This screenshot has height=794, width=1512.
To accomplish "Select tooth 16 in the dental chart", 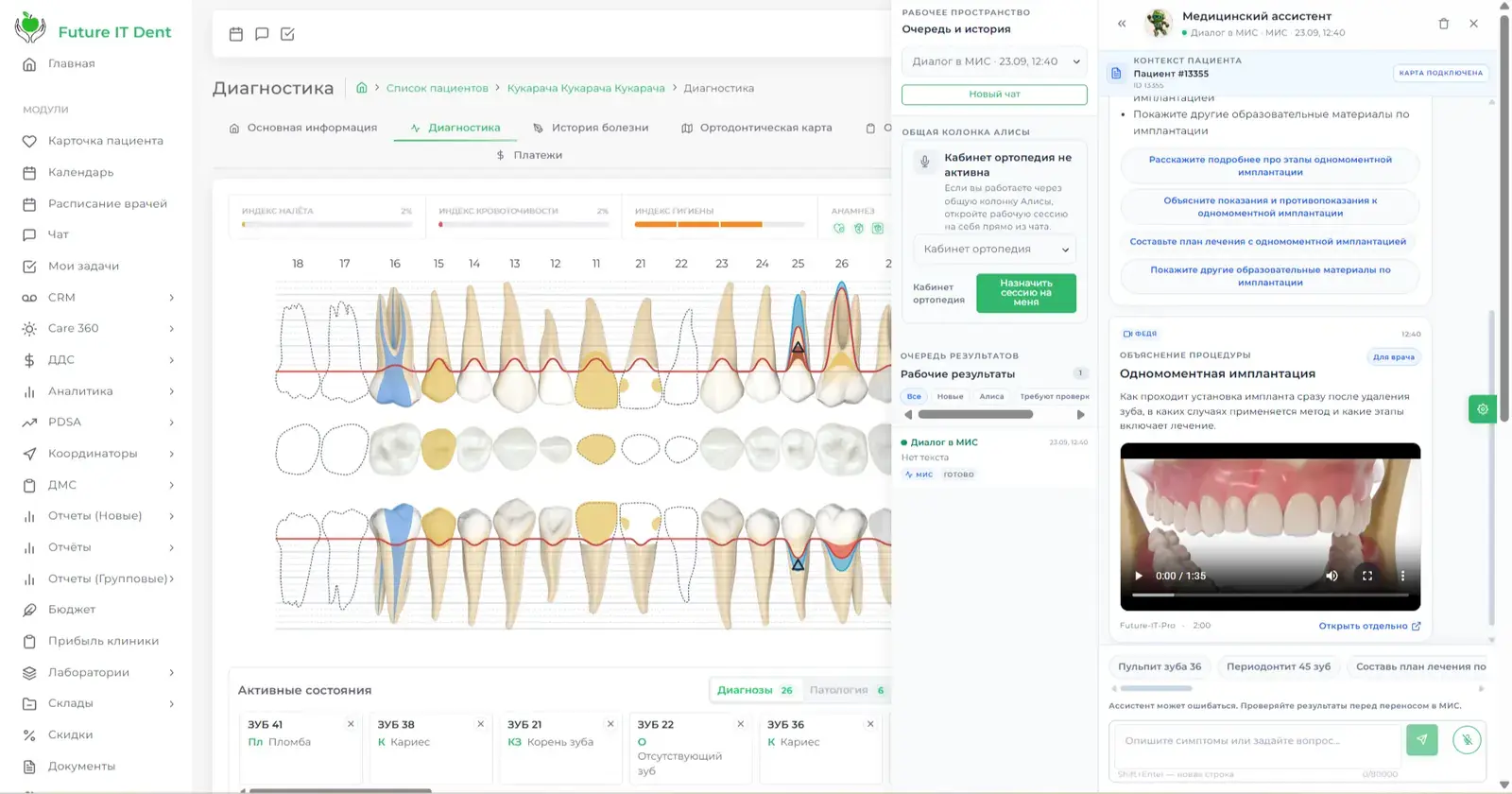I will [396, 348].
